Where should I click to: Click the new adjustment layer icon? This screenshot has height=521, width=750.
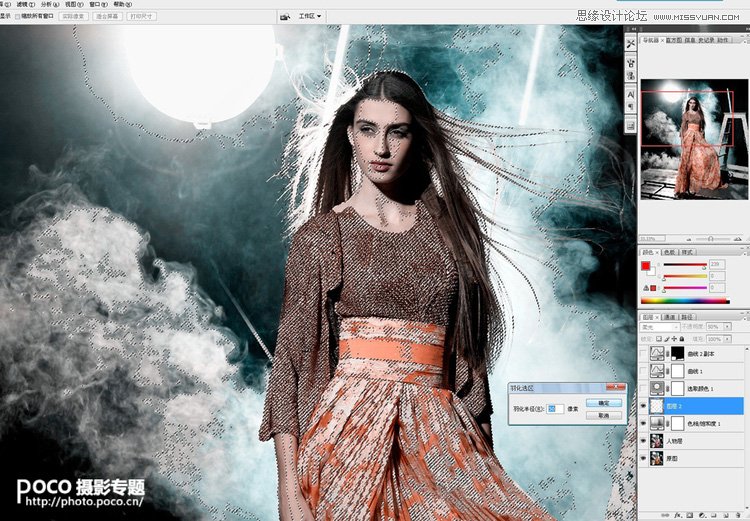tap(701, 516)
